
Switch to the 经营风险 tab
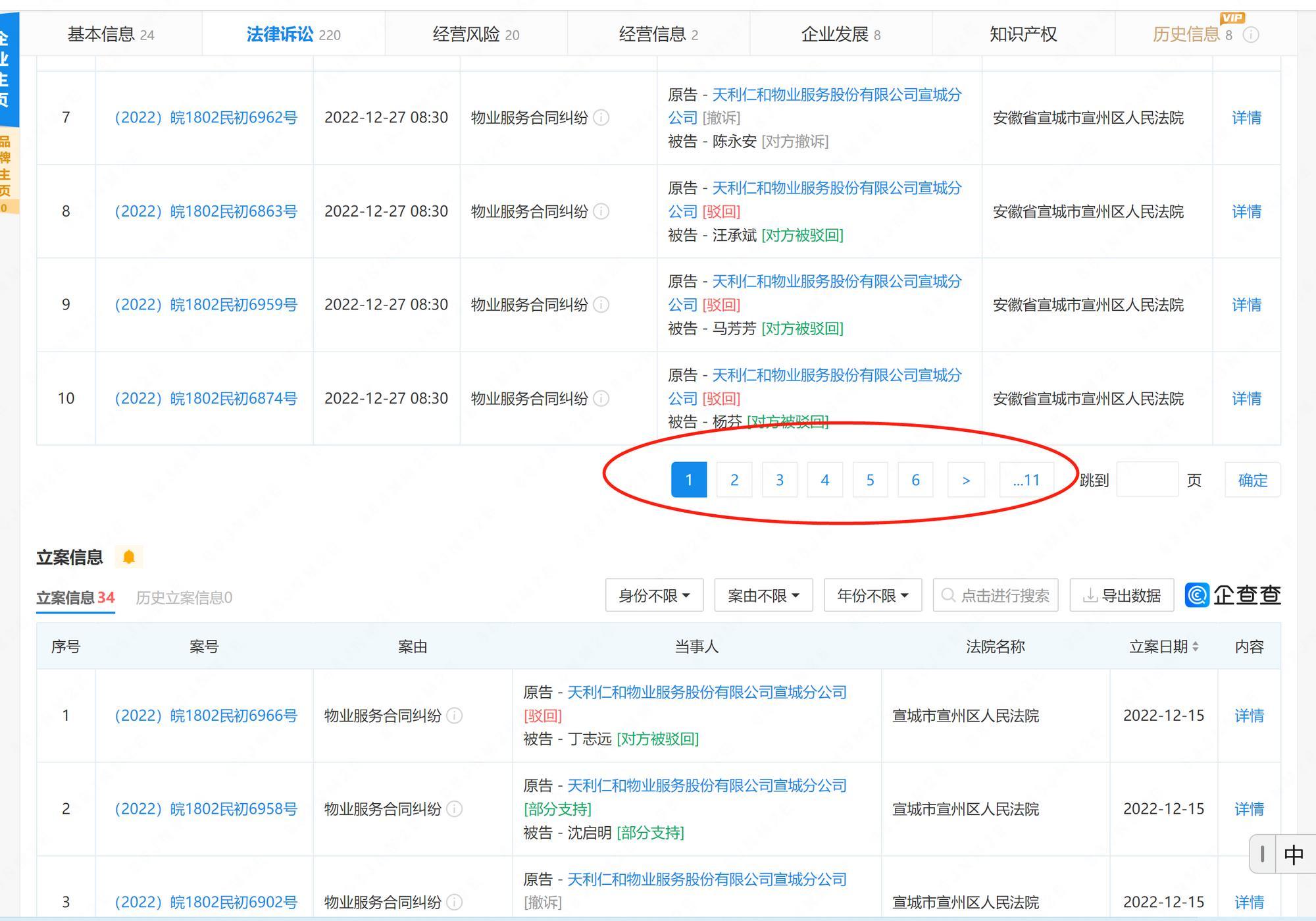click(475, 34)
